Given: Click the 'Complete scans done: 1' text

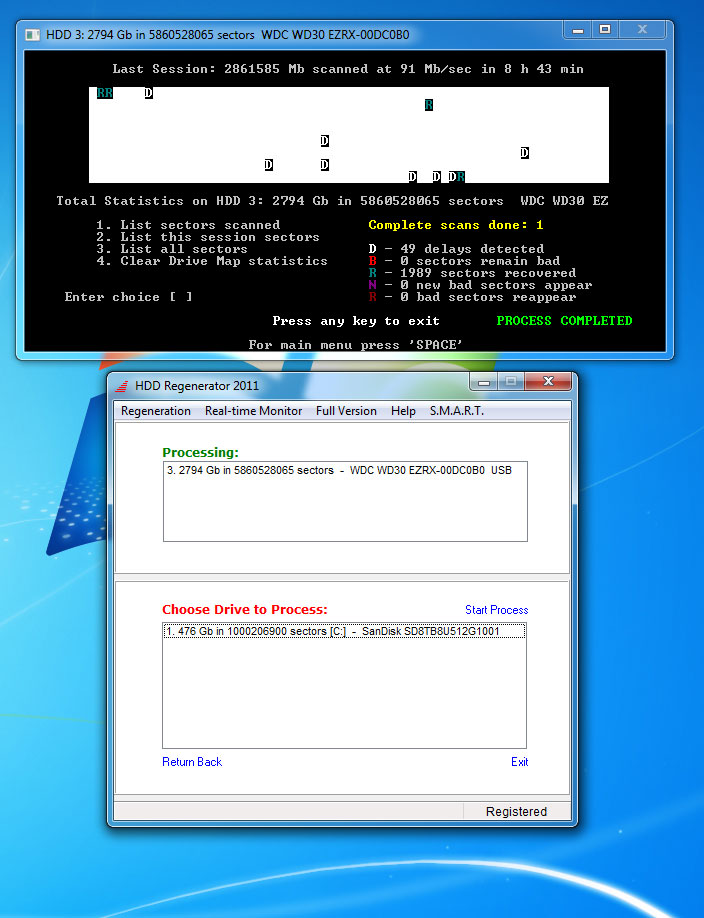Looking at the screenshot, I should pyautogui.click(x=456, y=225).
